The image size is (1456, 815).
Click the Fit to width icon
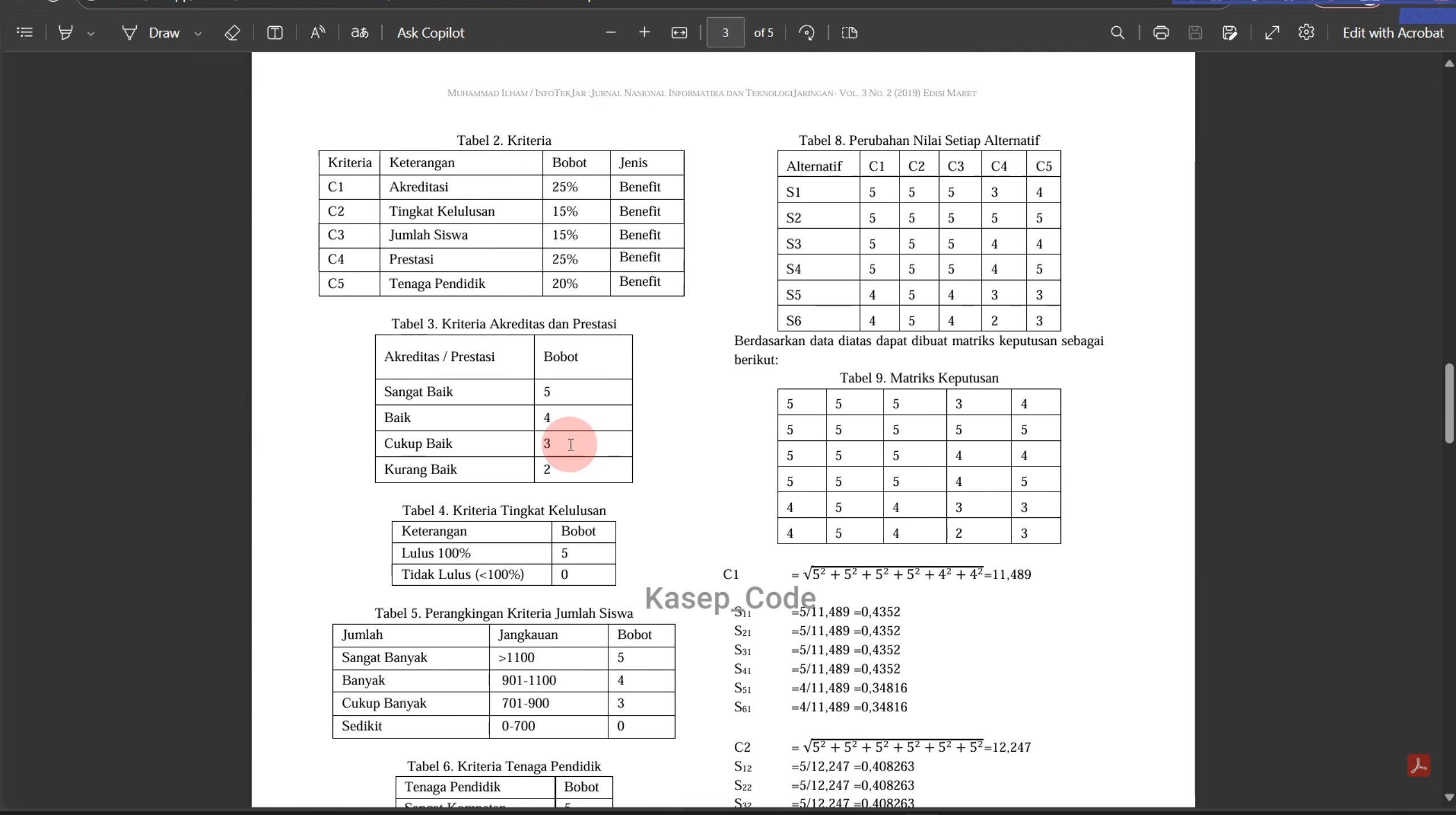click(679, 33)
